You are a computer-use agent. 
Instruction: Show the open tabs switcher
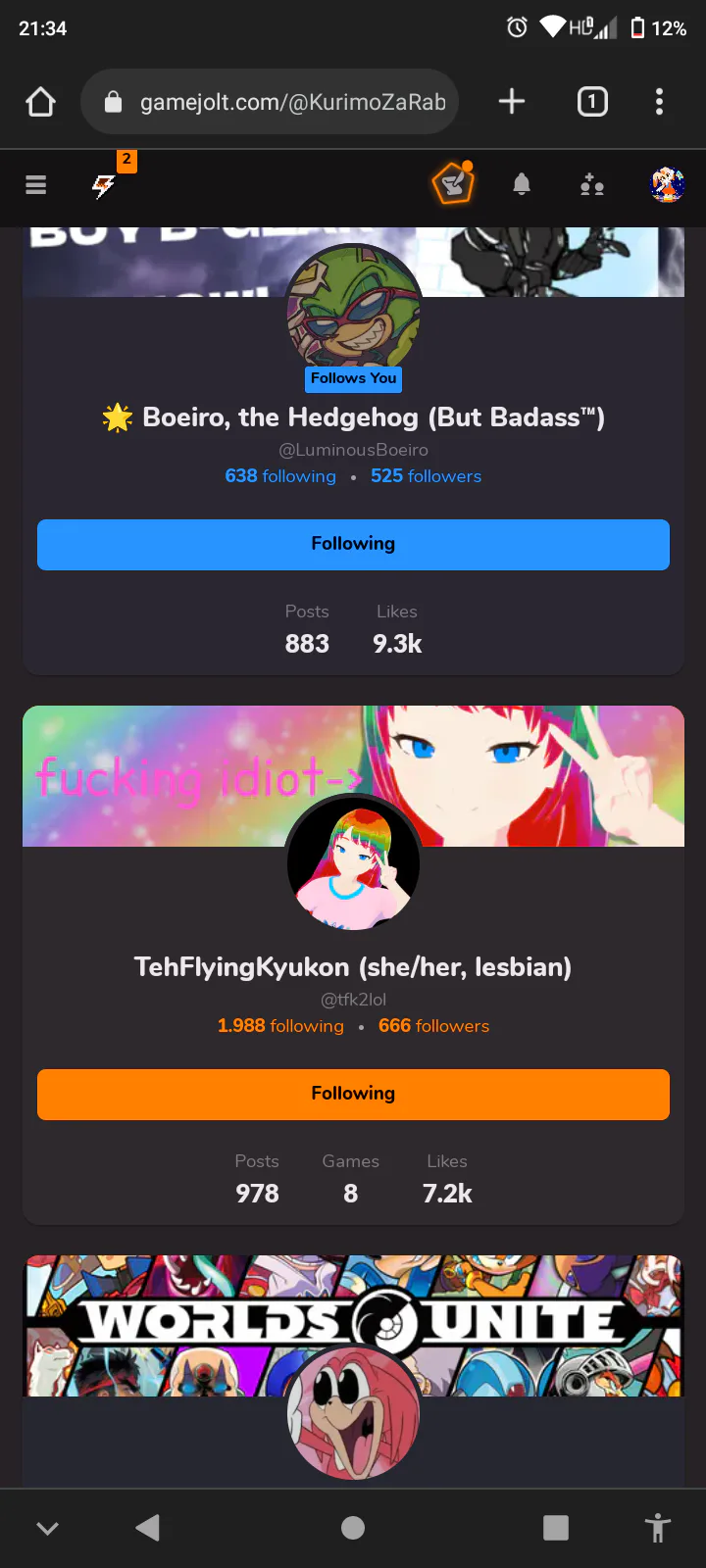click(x=592, y=101)
